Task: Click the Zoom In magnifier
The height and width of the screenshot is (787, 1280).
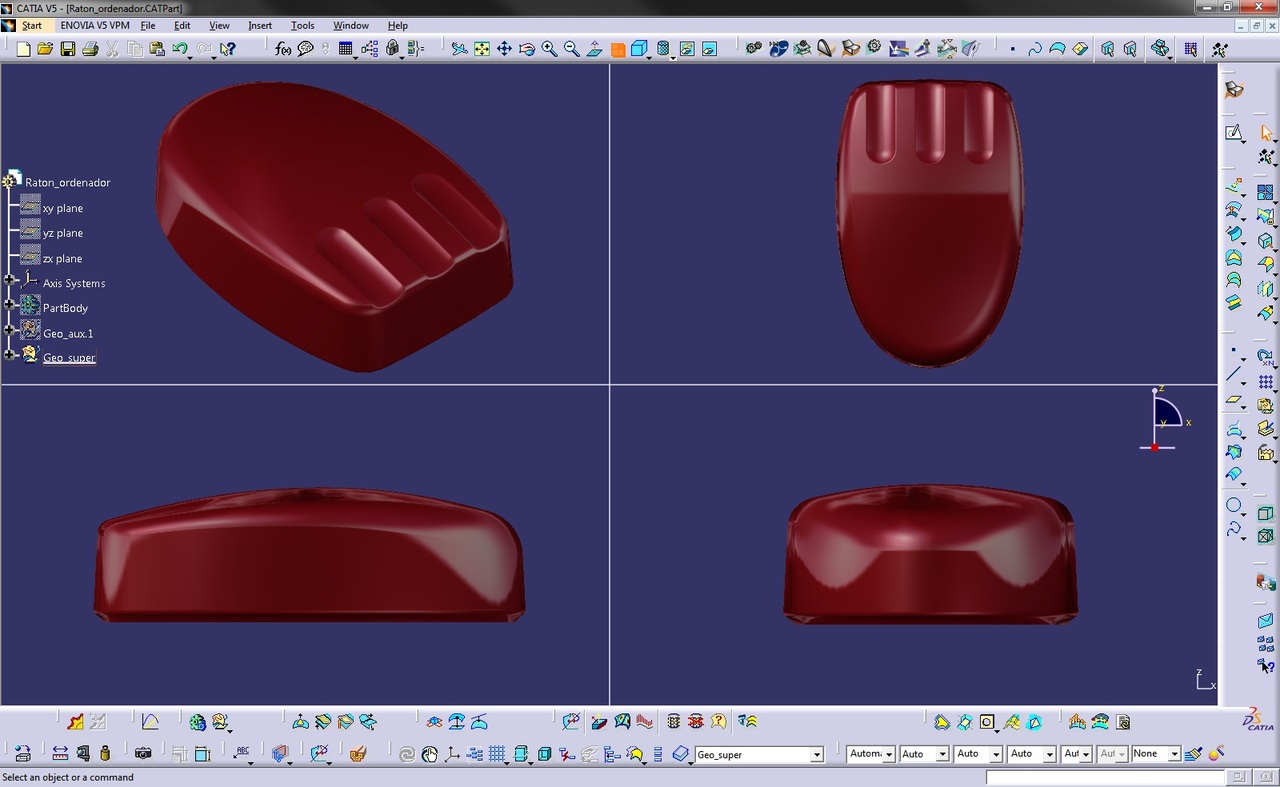Action: tap(549, 48)
